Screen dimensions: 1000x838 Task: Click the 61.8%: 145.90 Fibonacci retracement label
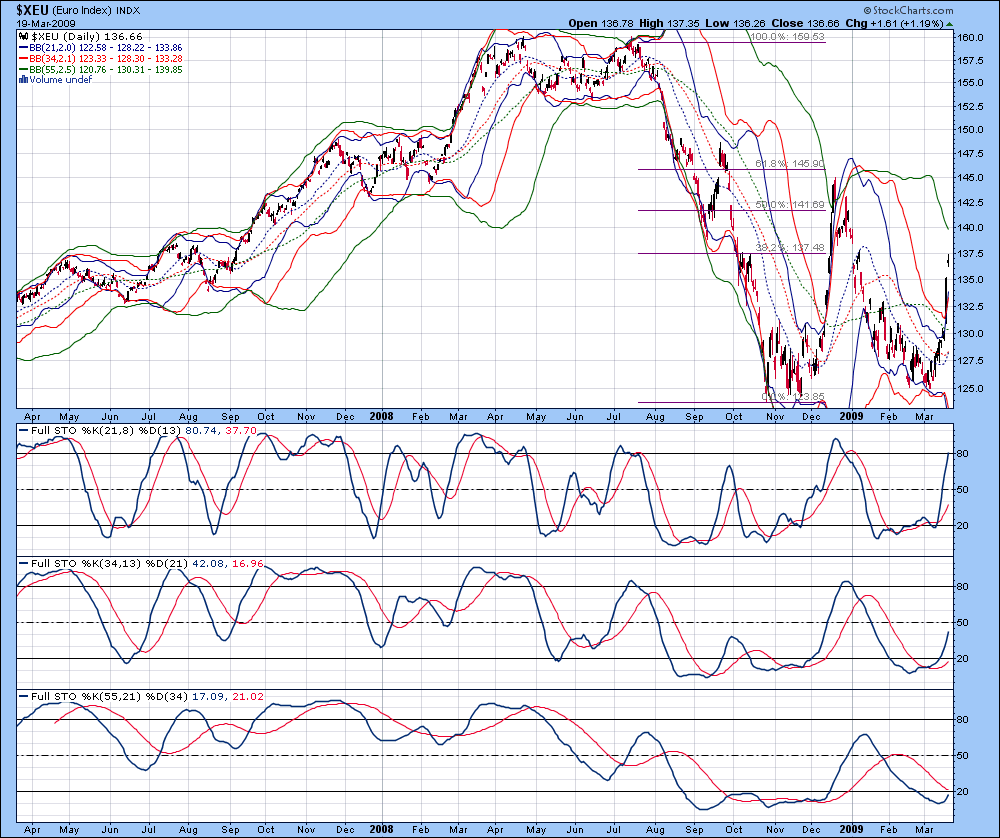790,164
